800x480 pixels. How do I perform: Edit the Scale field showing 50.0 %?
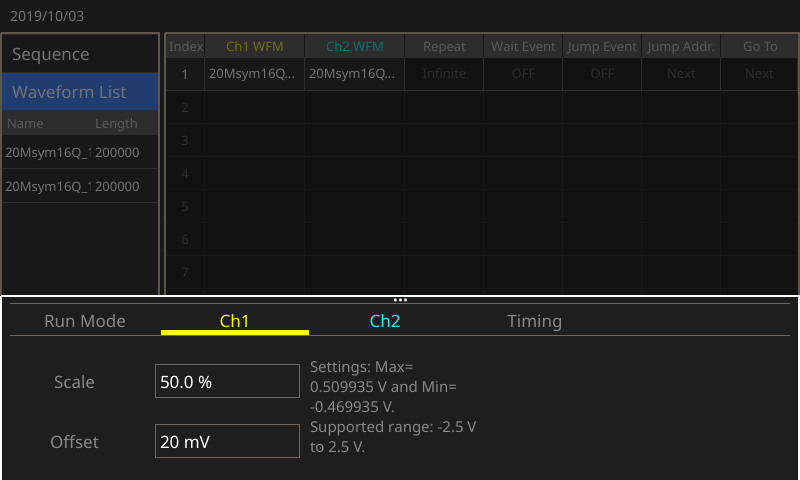(x=227, y=381)
